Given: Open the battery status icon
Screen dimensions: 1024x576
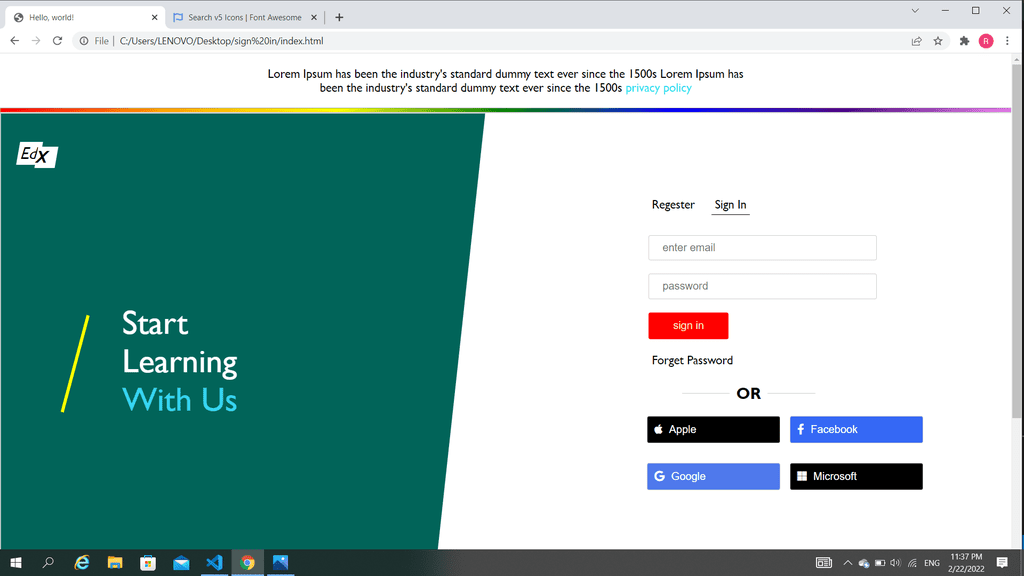Looking at the screenshot, I should point(880,563).
